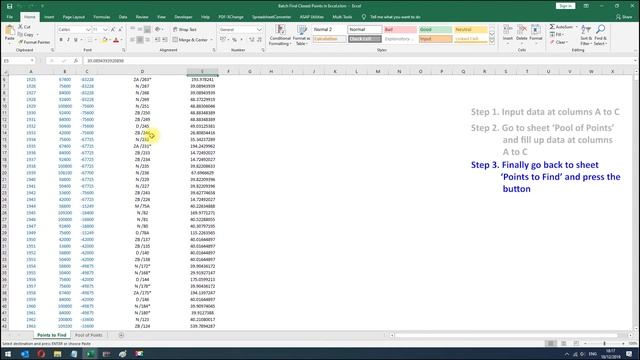Expand the Name Box dropdown
The image size is (640, 360).
(32, 60)
